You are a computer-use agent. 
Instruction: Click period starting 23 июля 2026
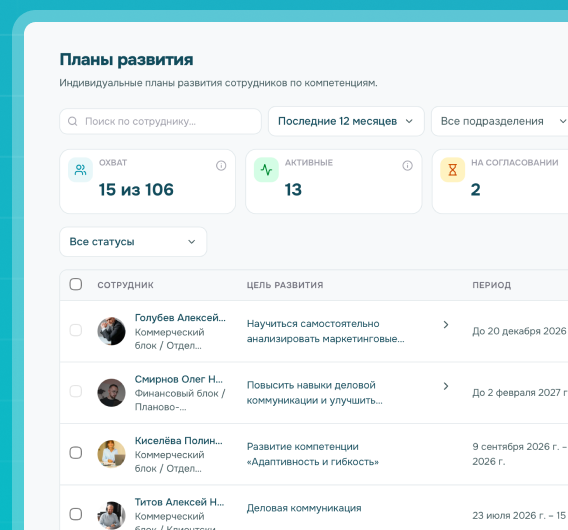[x=519, y=516]
